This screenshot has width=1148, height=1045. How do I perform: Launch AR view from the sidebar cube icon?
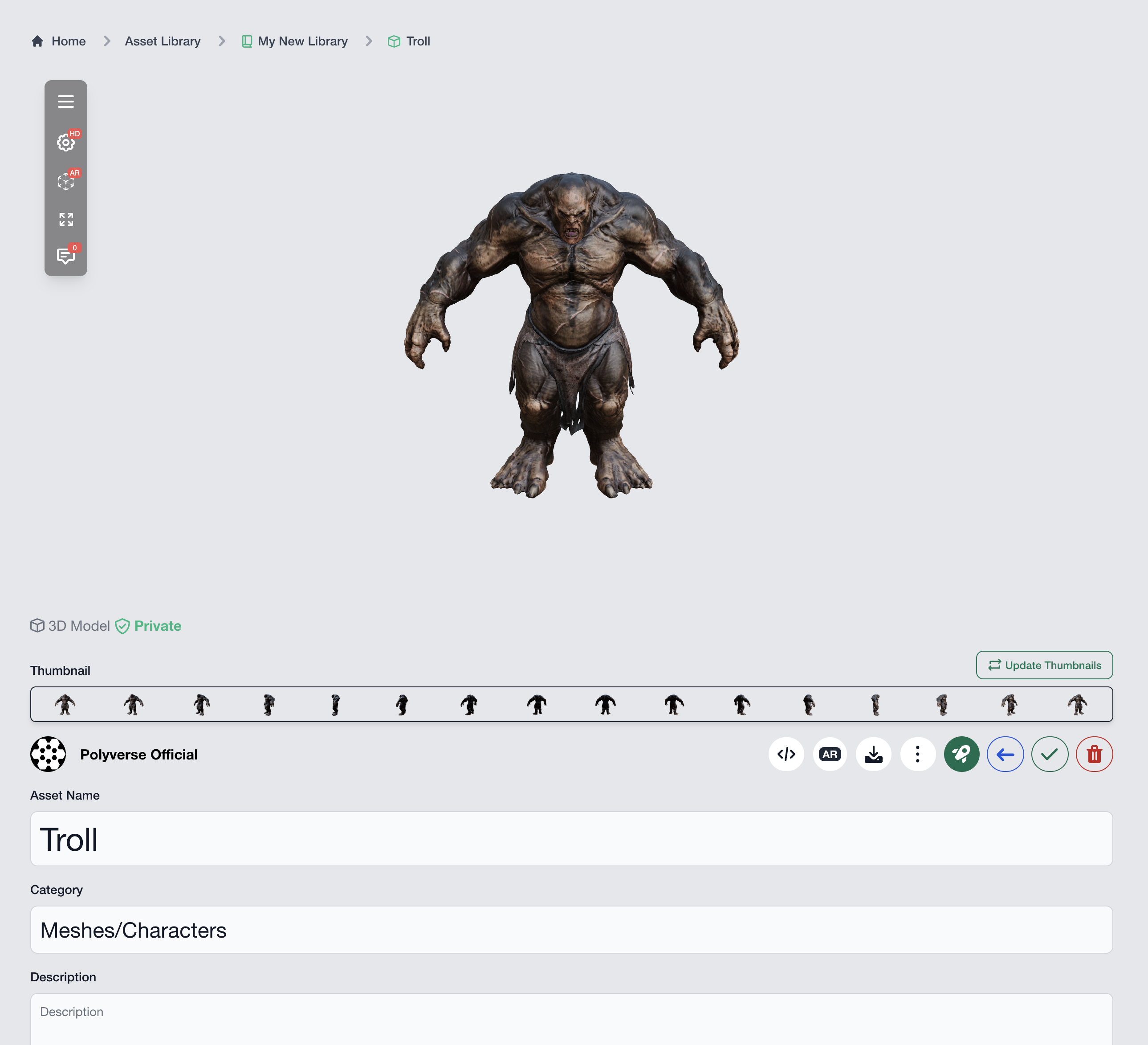[x=66, y=182]
